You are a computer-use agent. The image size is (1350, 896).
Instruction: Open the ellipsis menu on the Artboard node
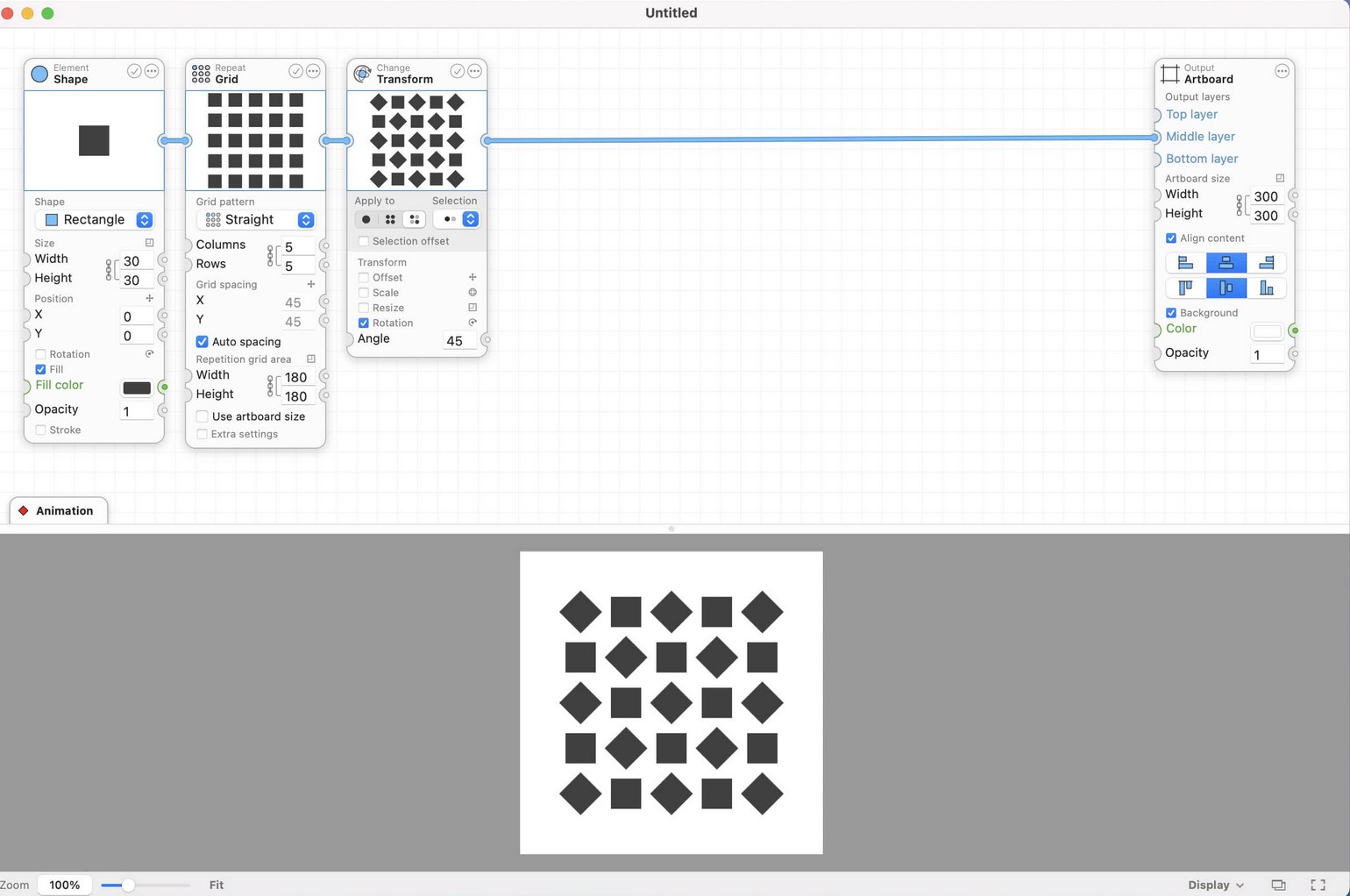pos(1282,71)
